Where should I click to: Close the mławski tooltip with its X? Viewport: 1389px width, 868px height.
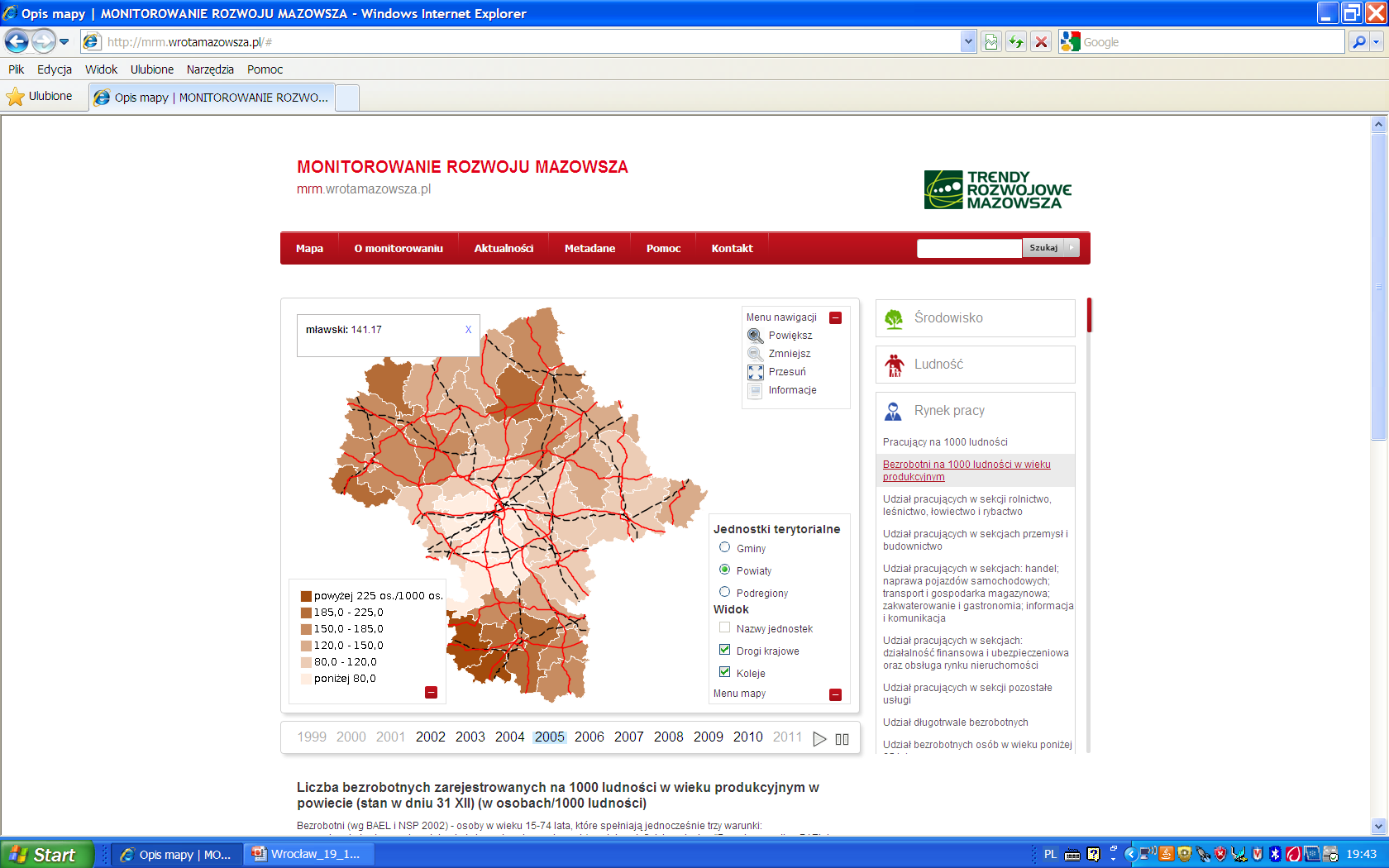pos(468,329)
